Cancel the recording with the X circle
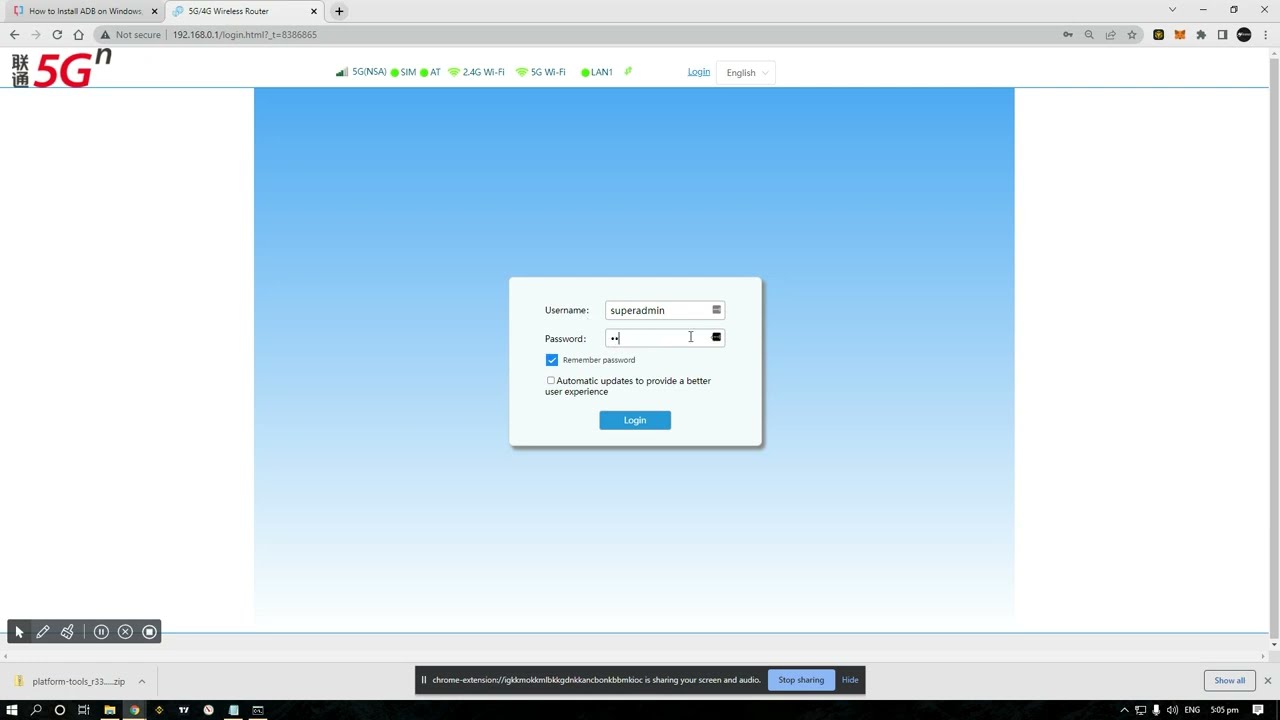1280x720 pixels. point(125,632)
